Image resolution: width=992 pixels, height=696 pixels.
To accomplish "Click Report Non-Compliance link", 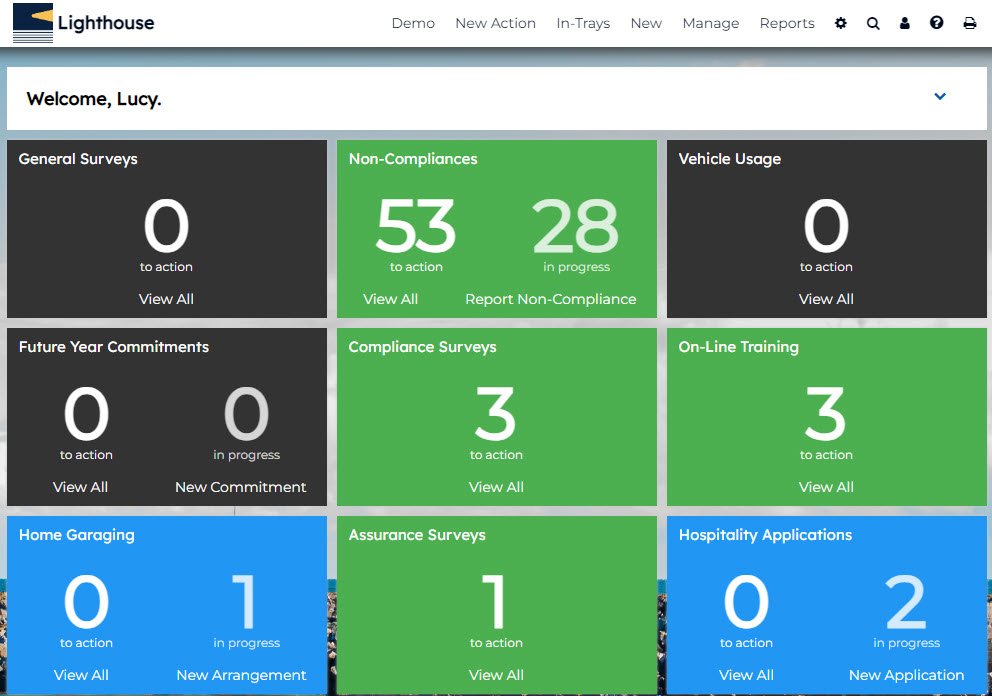I will 550,299.
